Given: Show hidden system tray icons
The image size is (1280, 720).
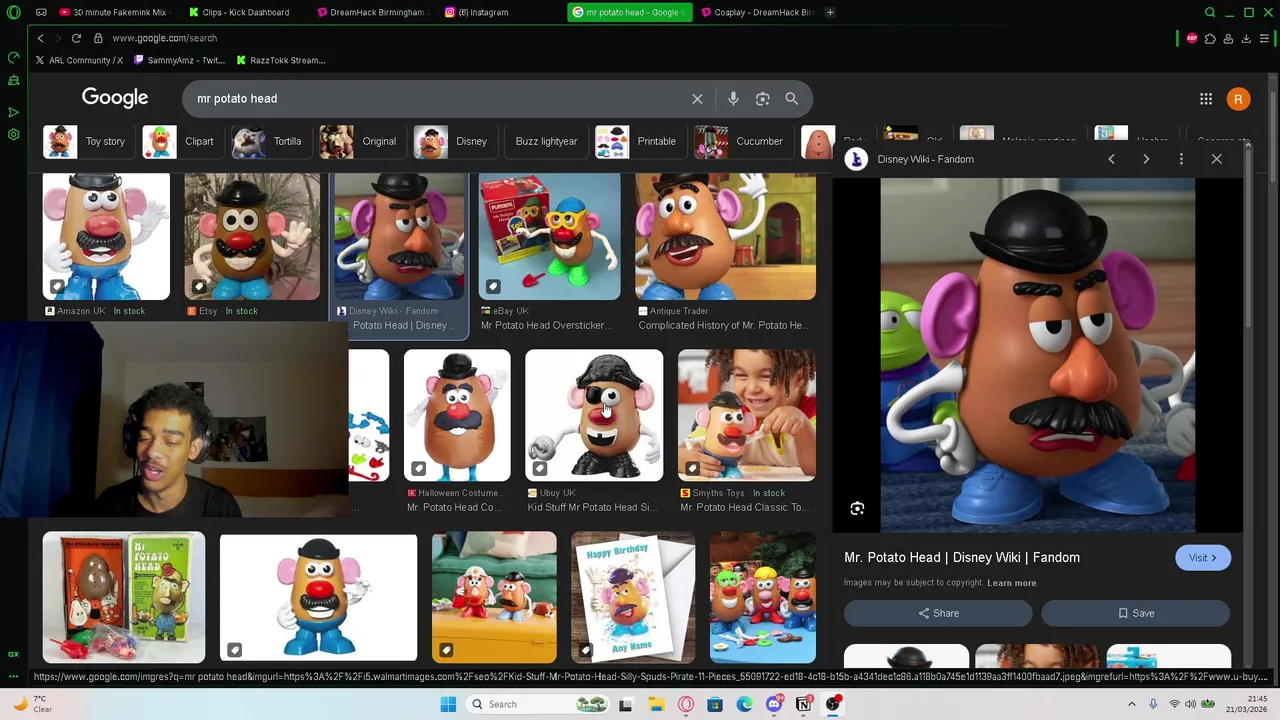Looking at the screenshot, I should click(x=1132, y=704).
